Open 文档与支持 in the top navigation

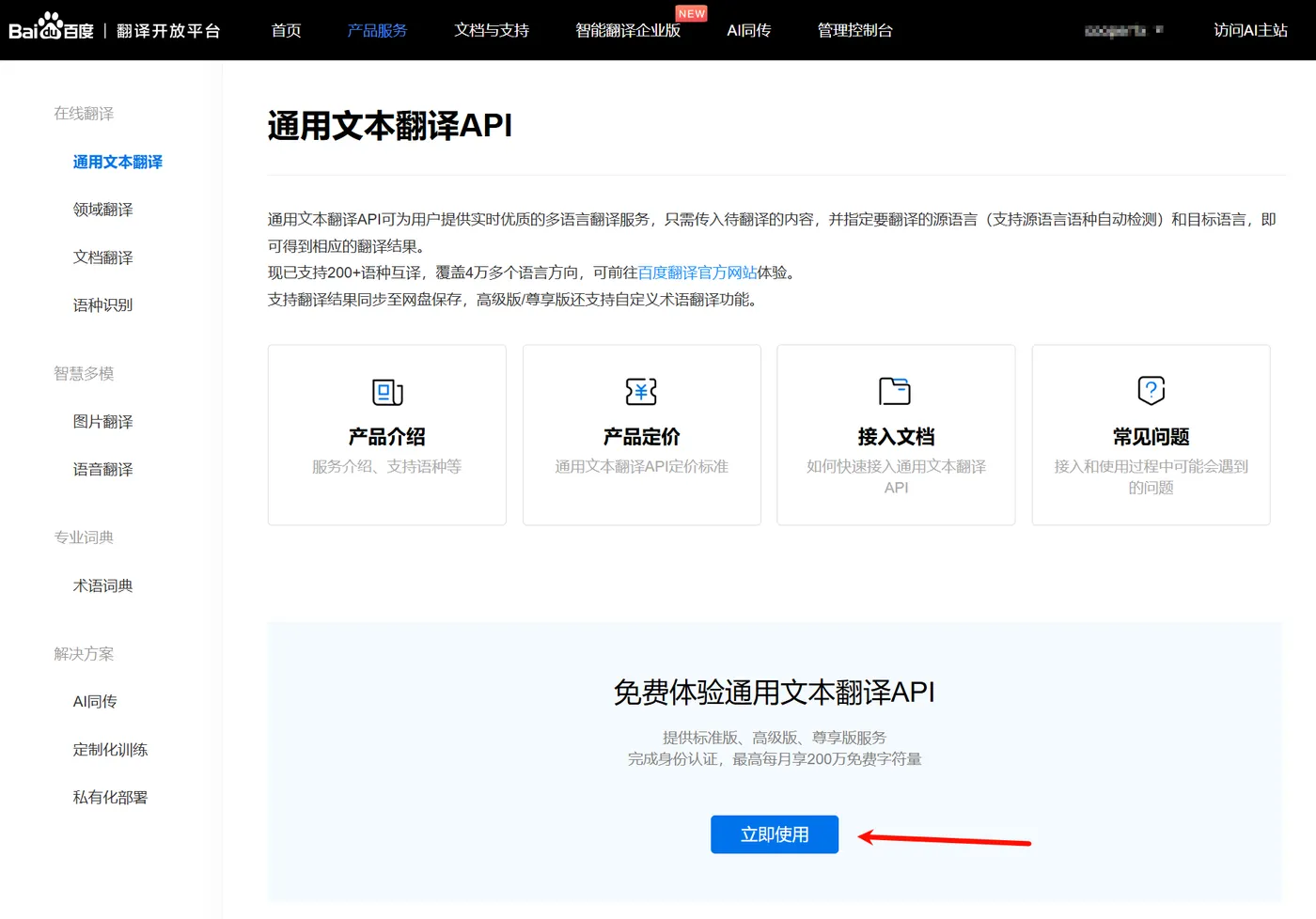tap(492, 30)
